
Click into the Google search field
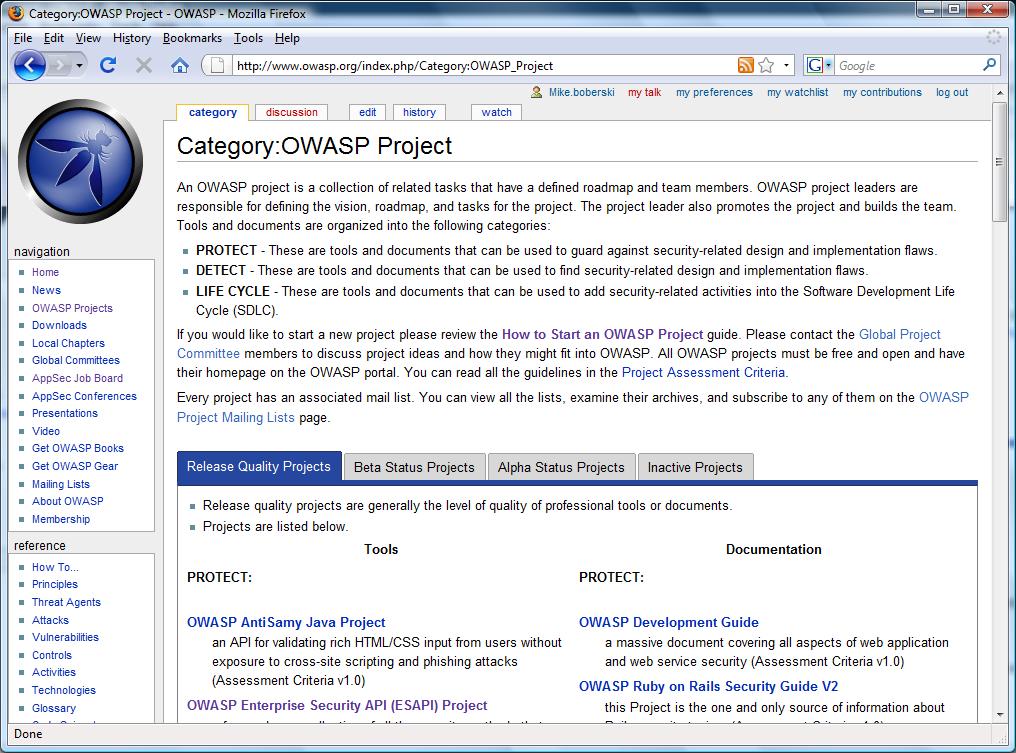click(905, 65)
